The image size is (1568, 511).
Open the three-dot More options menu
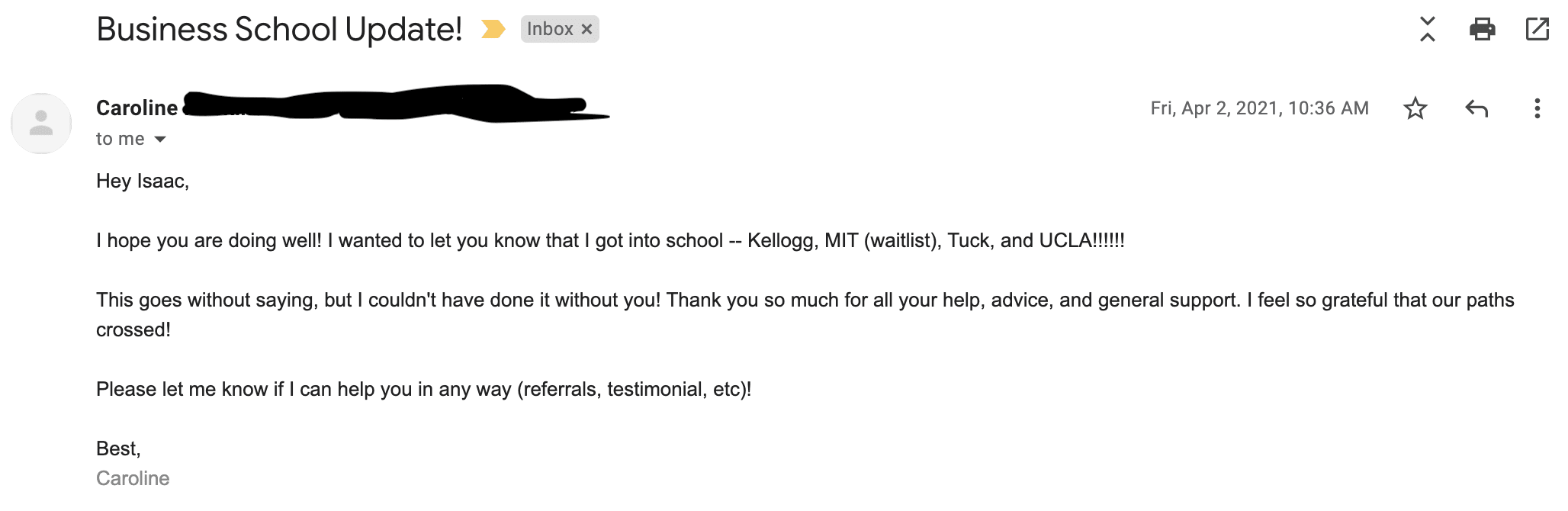(1537, 108)
